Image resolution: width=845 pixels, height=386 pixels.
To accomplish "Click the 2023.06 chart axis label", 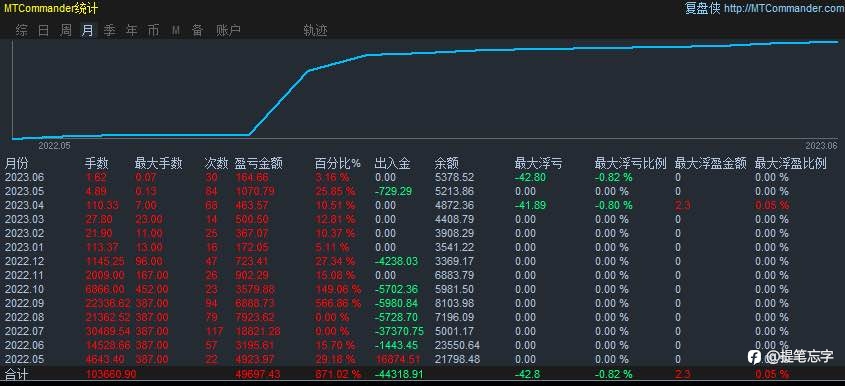I will (821, 146).
